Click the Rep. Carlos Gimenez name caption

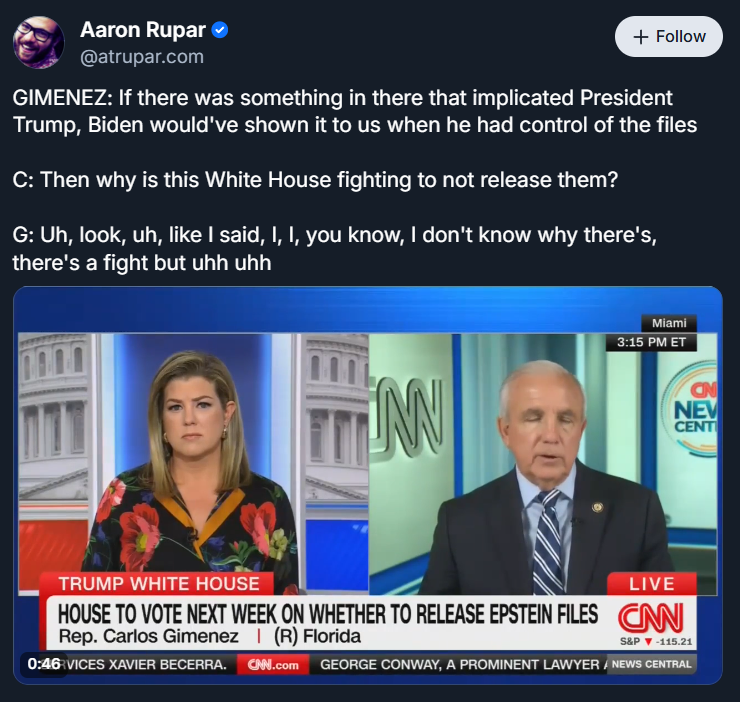click(x=149, y=636)
